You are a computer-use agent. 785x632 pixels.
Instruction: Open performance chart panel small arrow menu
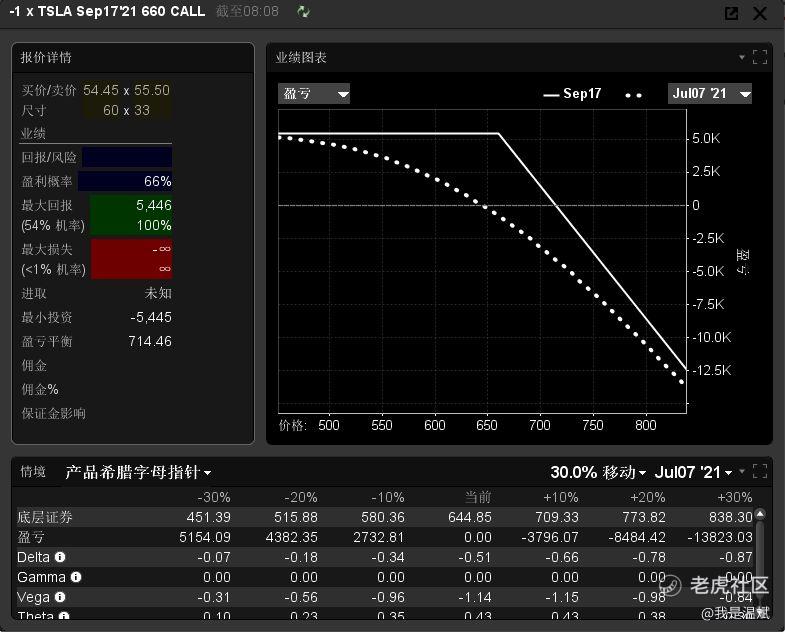point(742,57)
